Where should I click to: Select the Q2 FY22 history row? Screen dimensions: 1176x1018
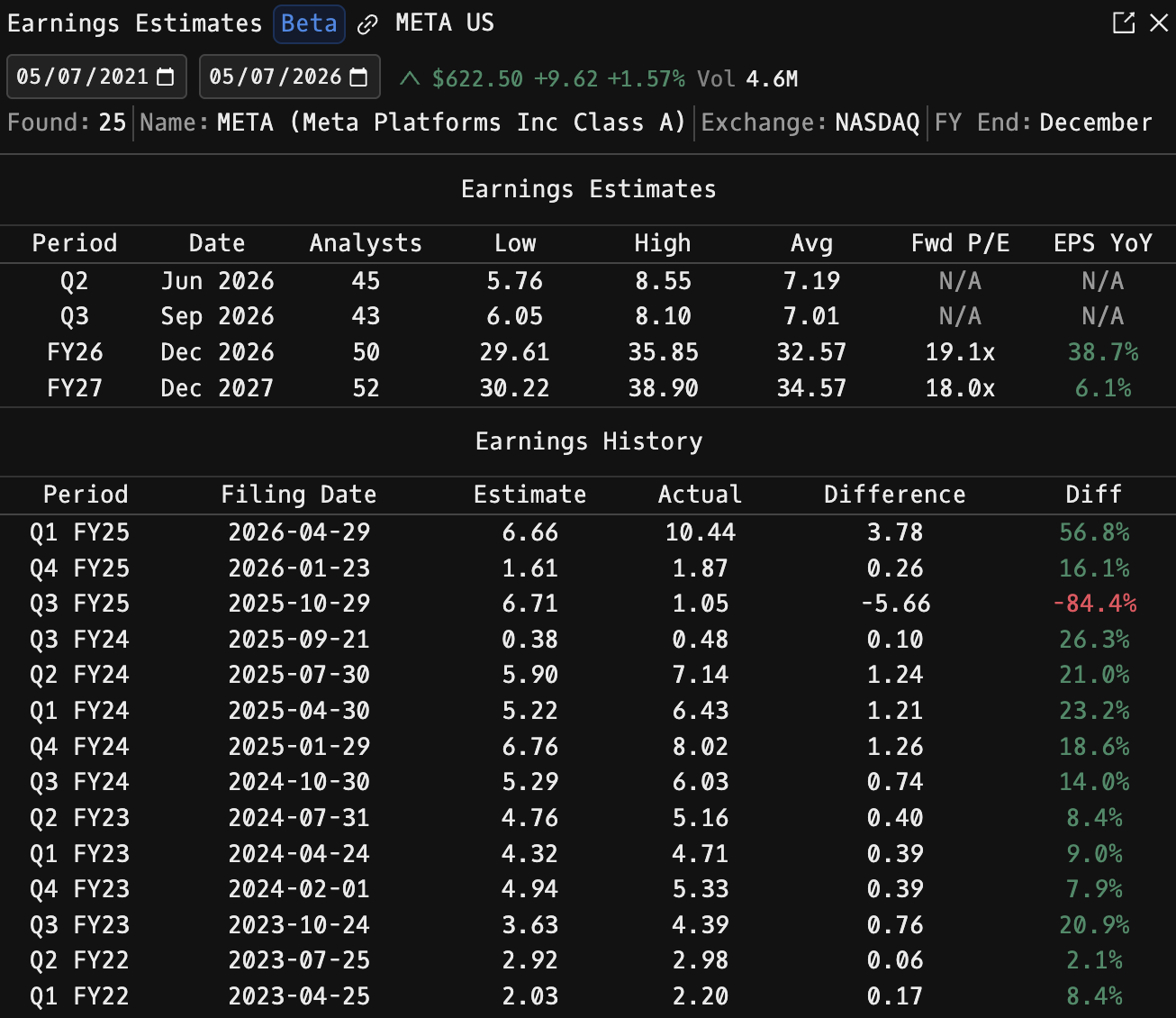pos(588,960)
